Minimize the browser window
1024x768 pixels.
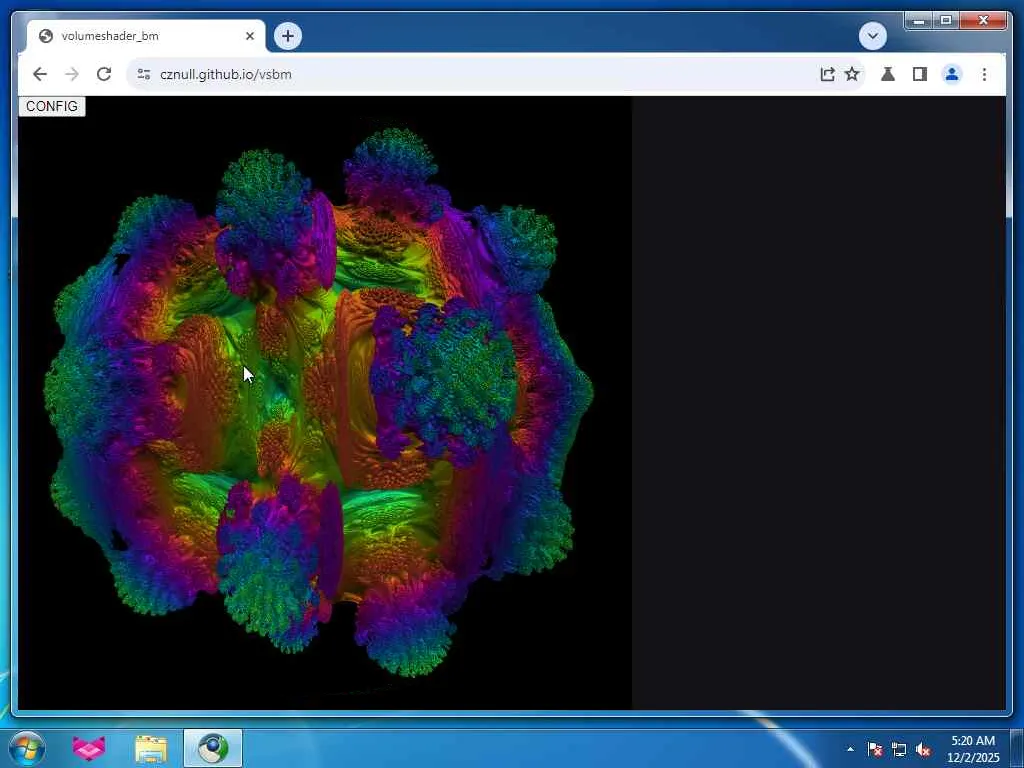pyautogui.click(x=918, y=21)
